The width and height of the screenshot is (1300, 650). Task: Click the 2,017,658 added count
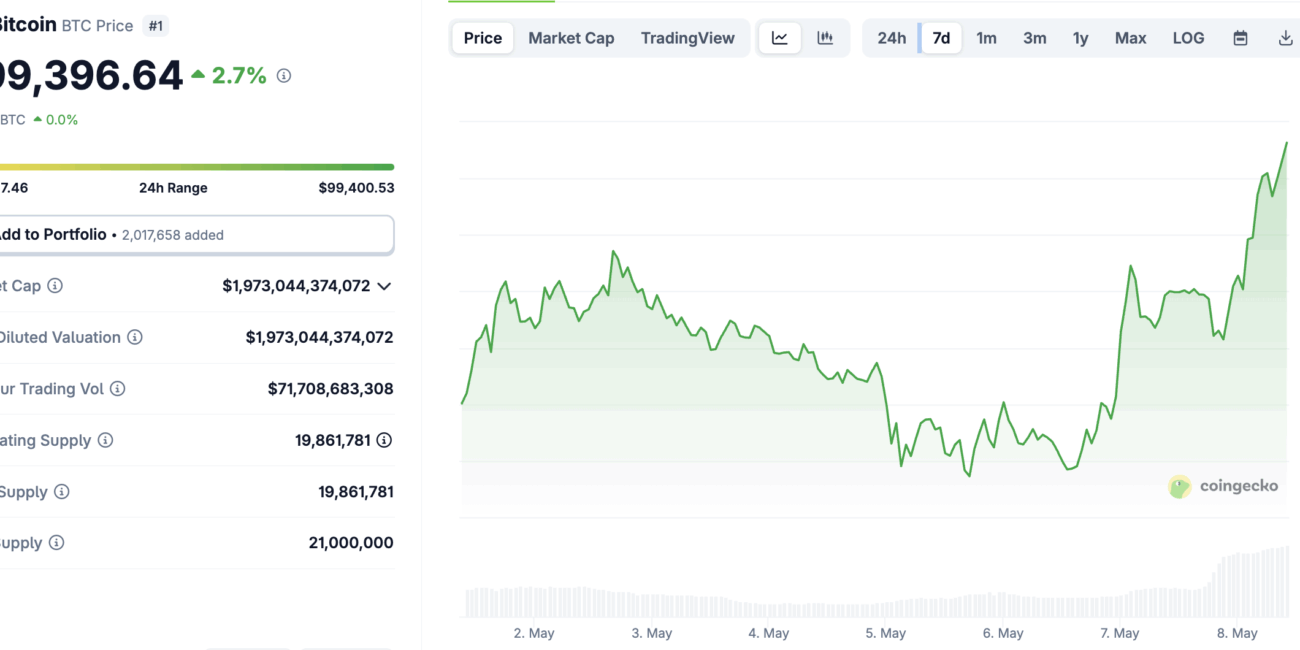coord(173,235)
